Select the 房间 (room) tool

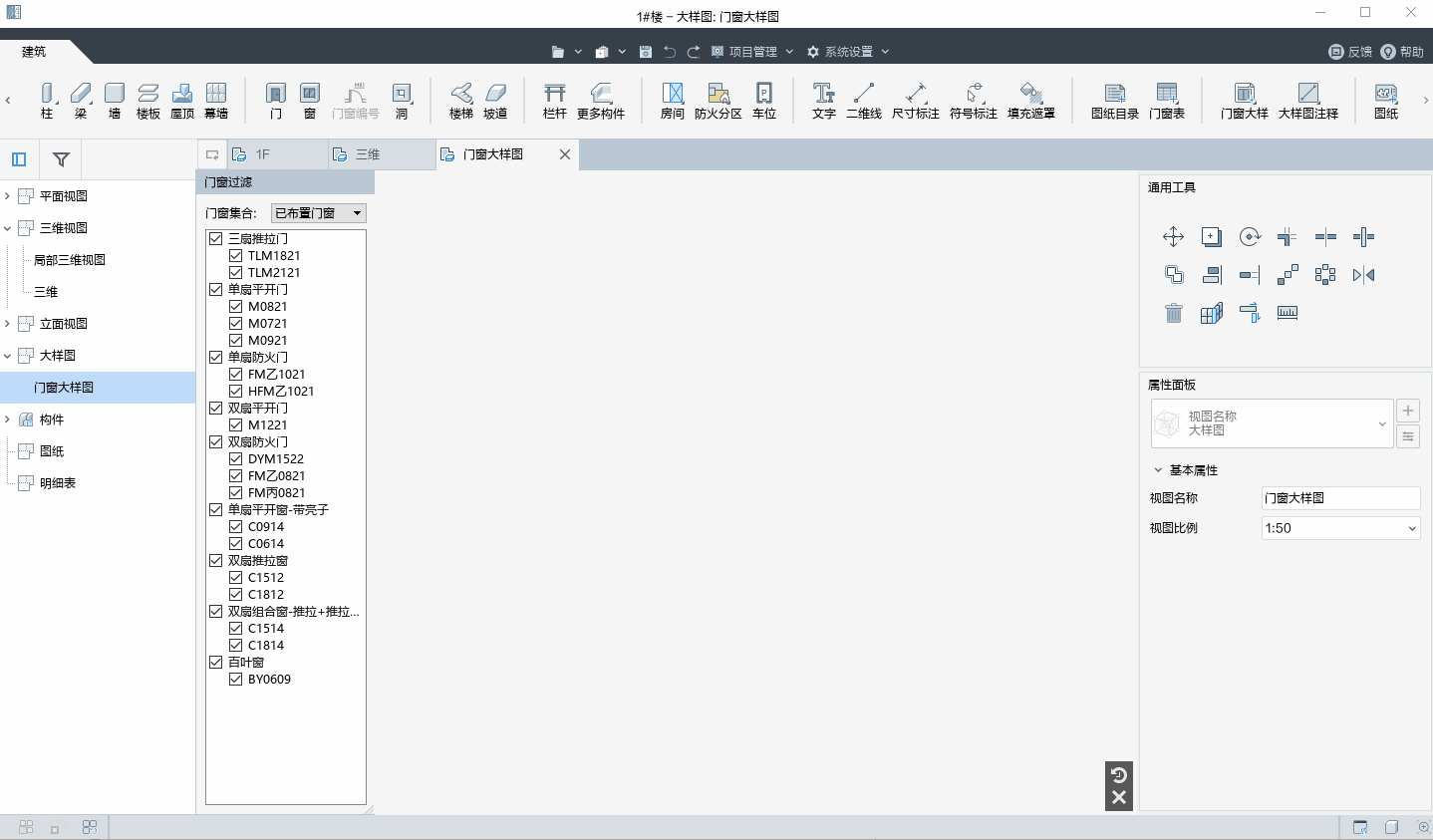pos(673,101)
